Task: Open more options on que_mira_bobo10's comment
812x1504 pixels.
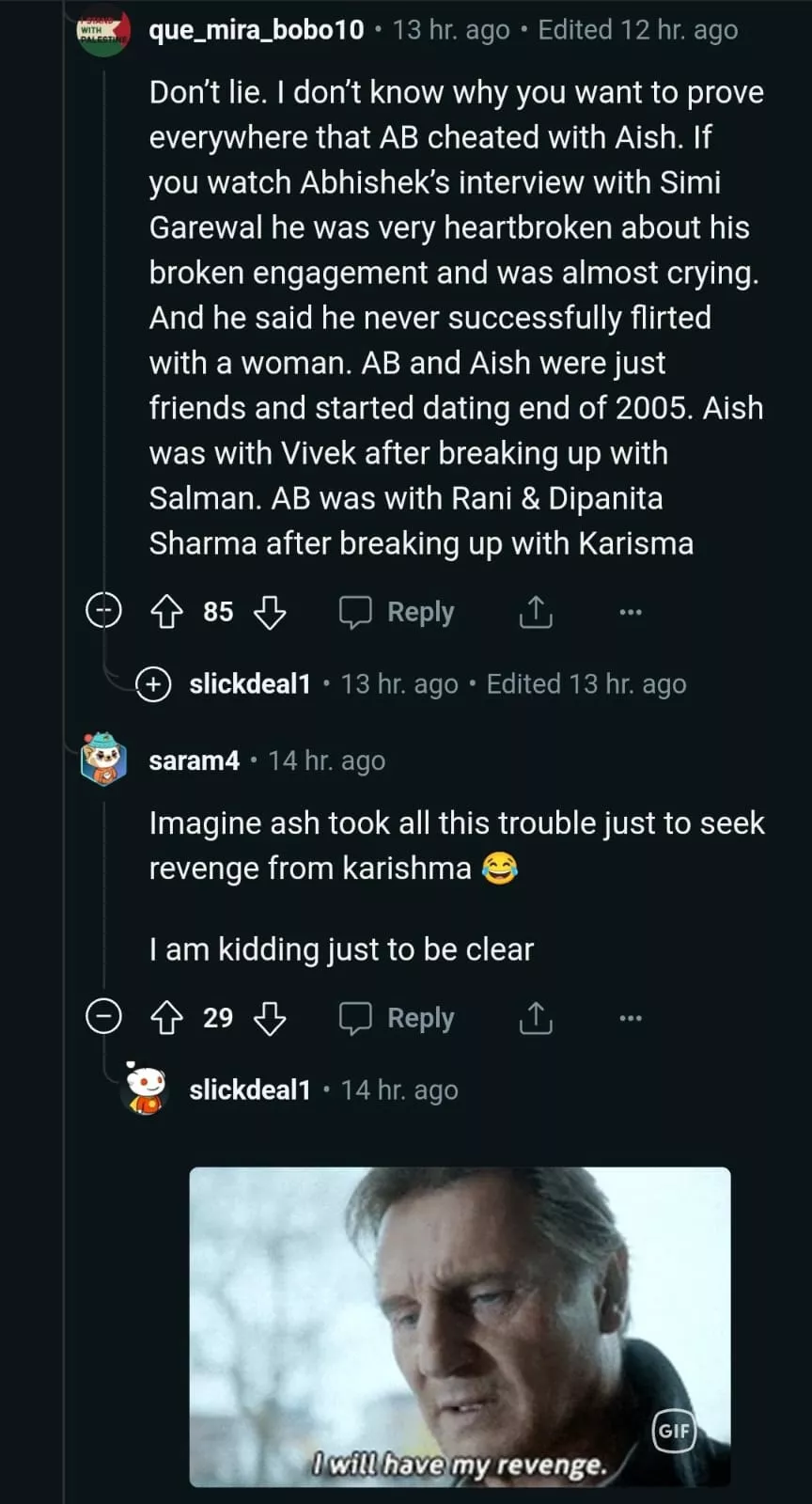Action: coord(631,612)
